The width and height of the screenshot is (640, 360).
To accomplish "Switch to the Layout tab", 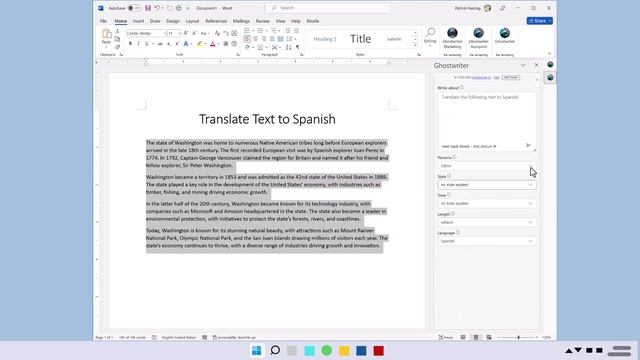I will [192, 21].
